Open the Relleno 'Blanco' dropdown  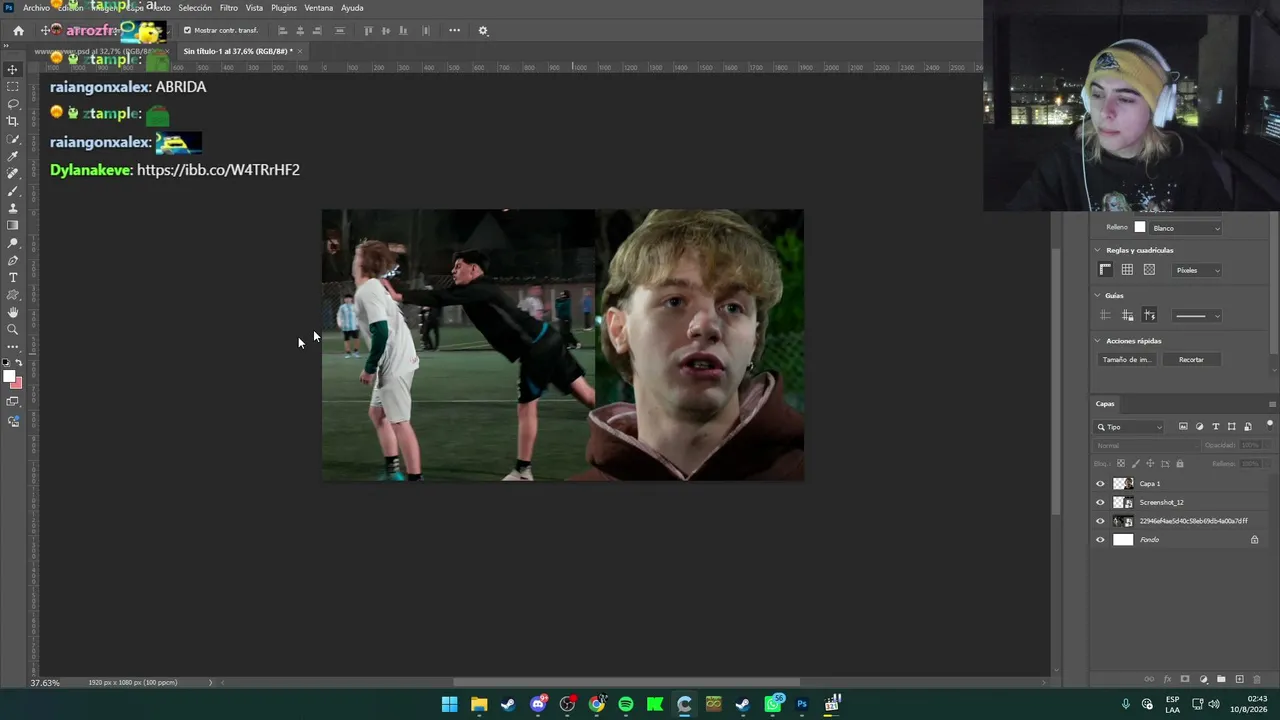pyautogui.click(x=1185, y=228)
